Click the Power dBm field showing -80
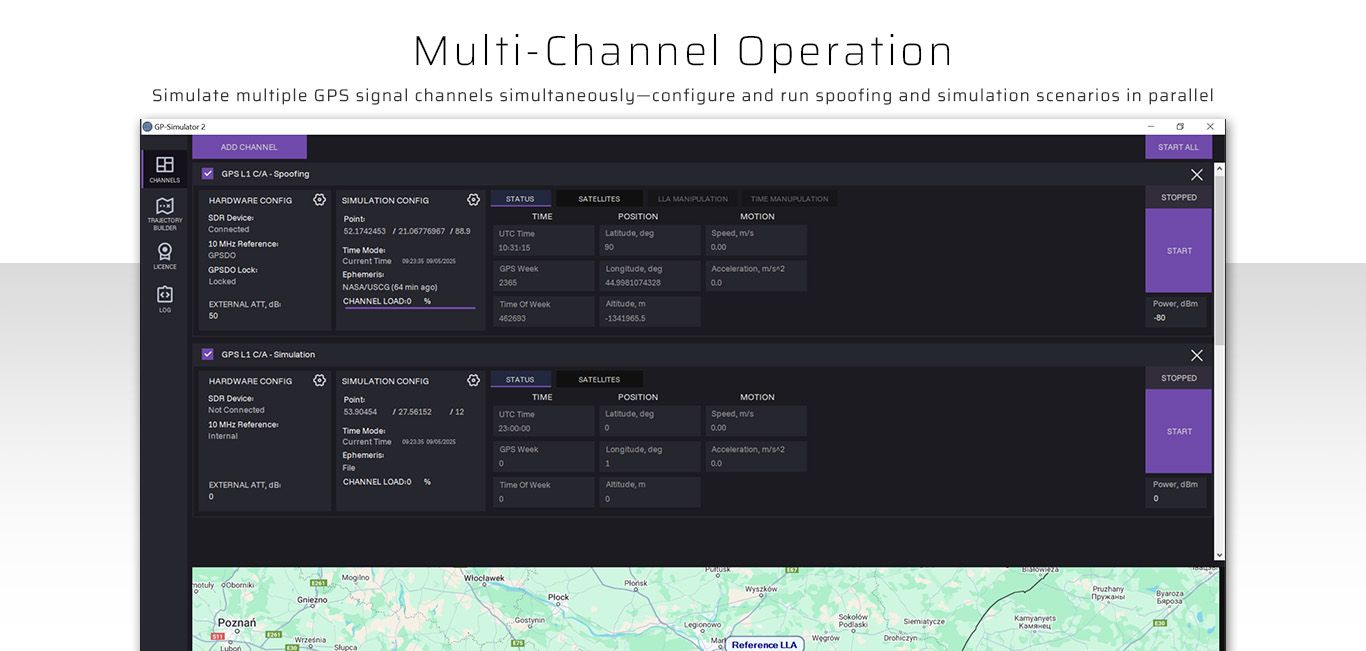The image size is (1366, 651). click(1175, 318)
